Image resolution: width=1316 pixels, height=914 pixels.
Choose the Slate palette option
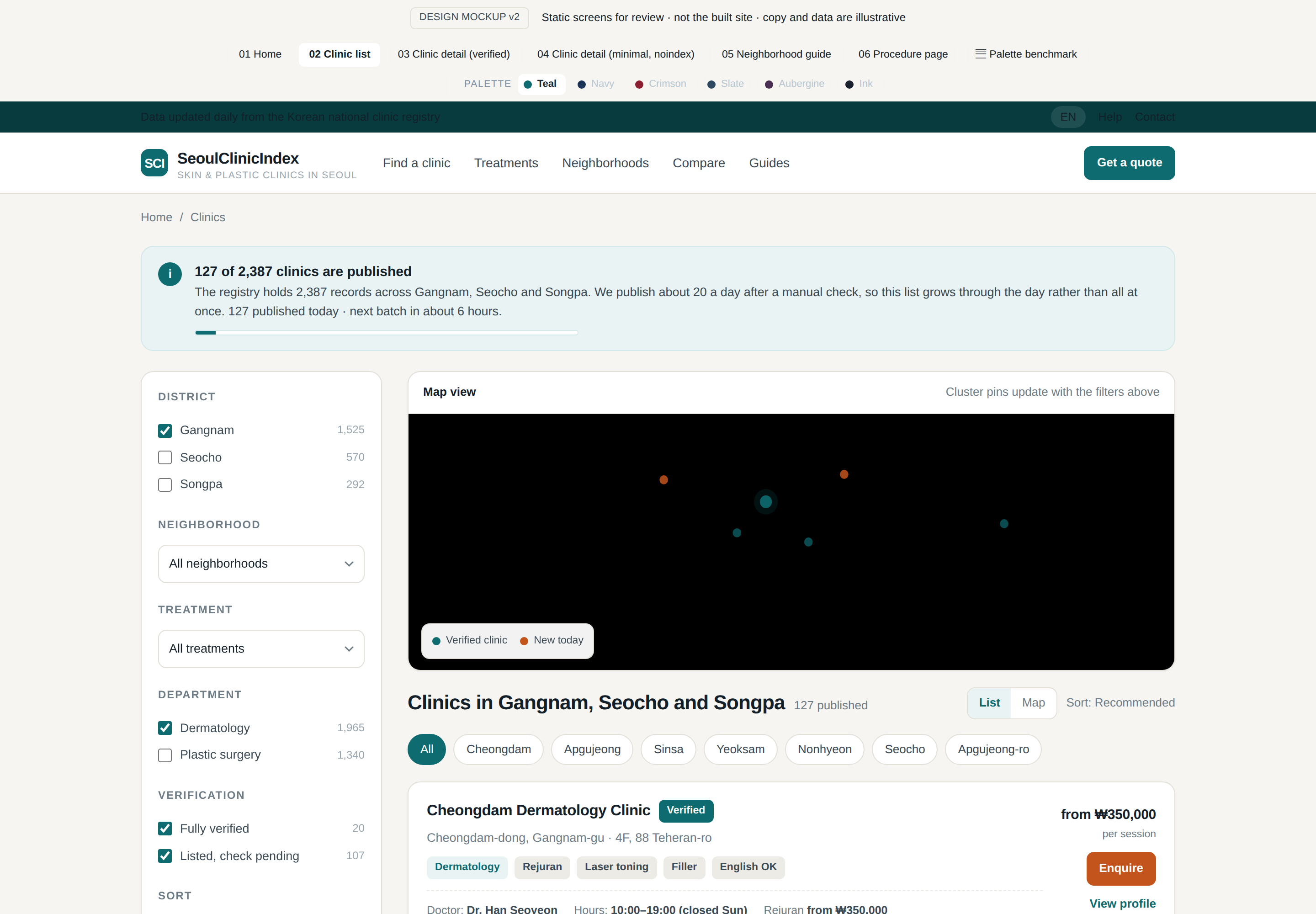coord(726,84)
